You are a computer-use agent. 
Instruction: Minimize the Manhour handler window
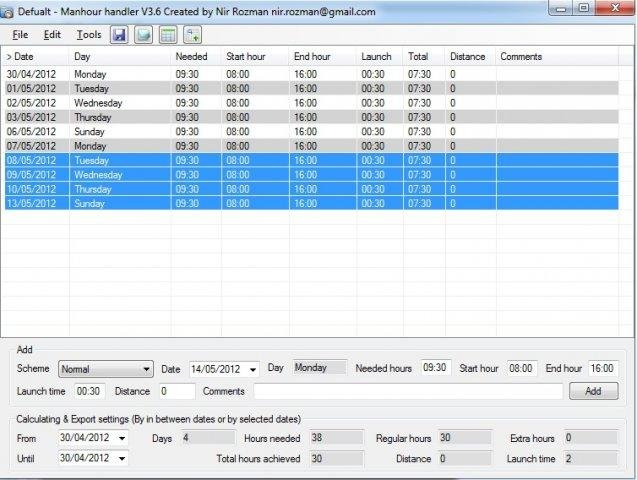coord(561,9)
